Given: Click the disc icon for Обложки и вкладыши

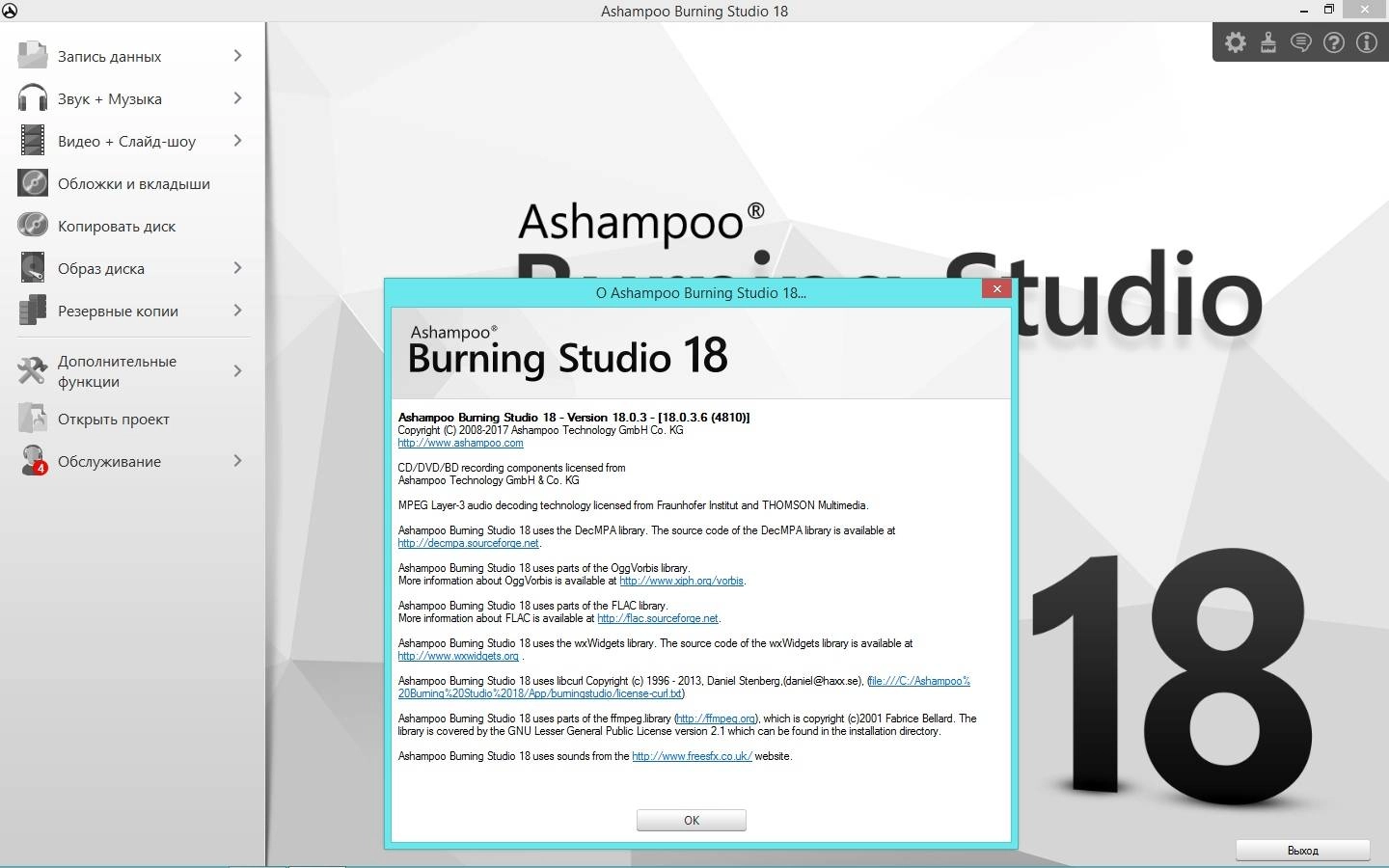Looking at the screenshot, I should pos(33,182).
